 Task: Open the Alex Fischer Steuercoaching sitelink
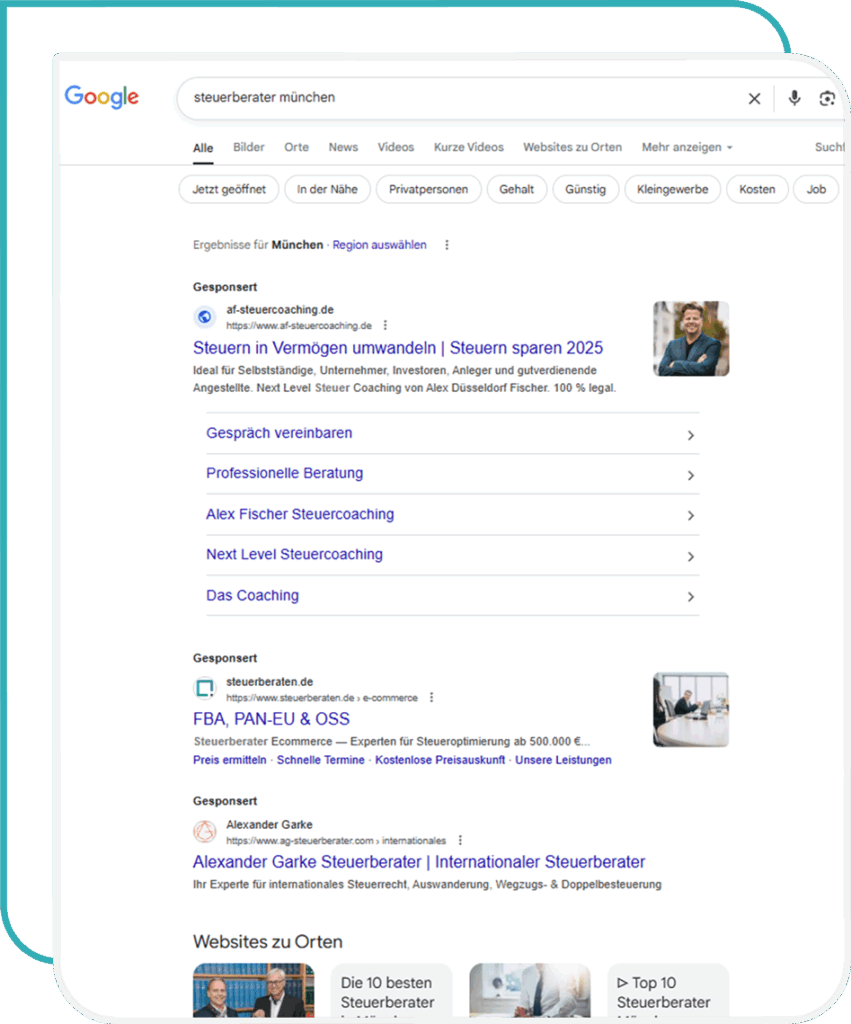pyautogui.click(x=300, y=514)
